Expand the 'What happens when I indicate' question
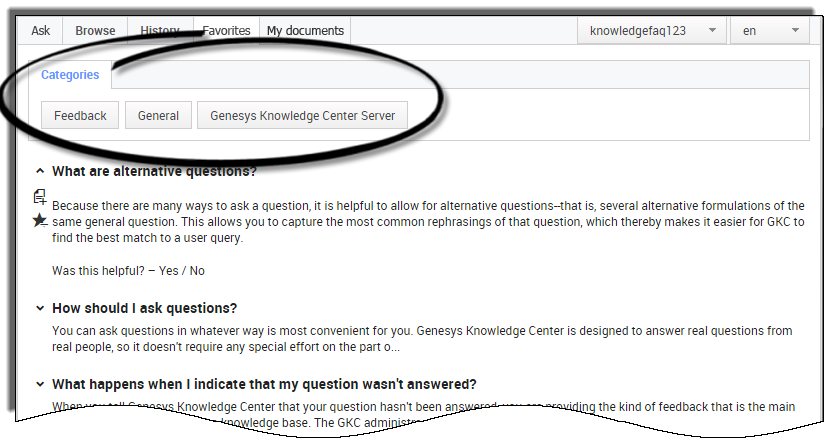 [x=39, y=384]
